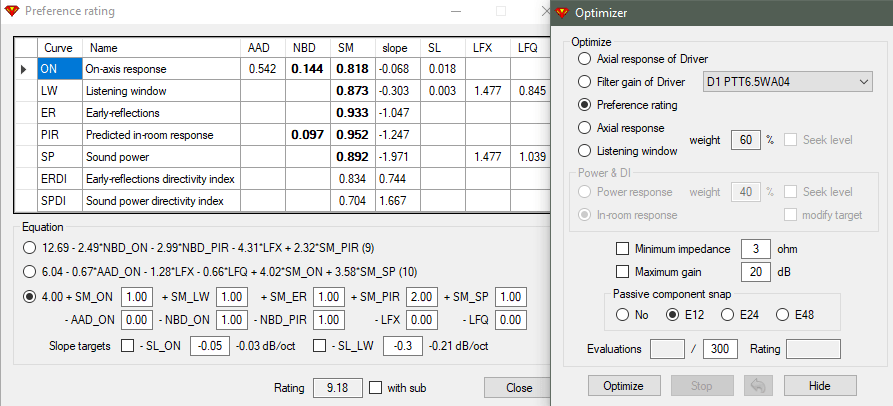The width and height of the screenshot is (893, 406).
Task: Click the NBD column header
Action: [308, 48]
